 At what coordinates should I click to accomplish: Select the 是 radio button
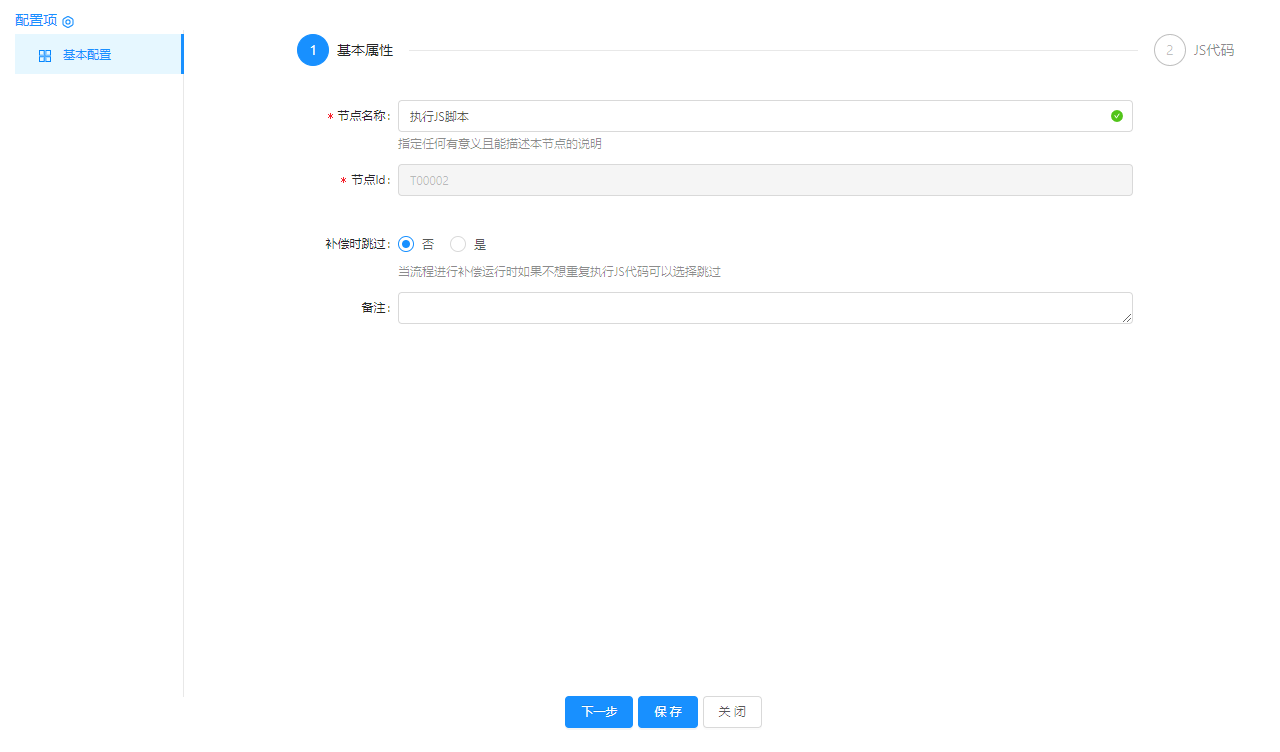pyautogui.click(x=458, y=244)
